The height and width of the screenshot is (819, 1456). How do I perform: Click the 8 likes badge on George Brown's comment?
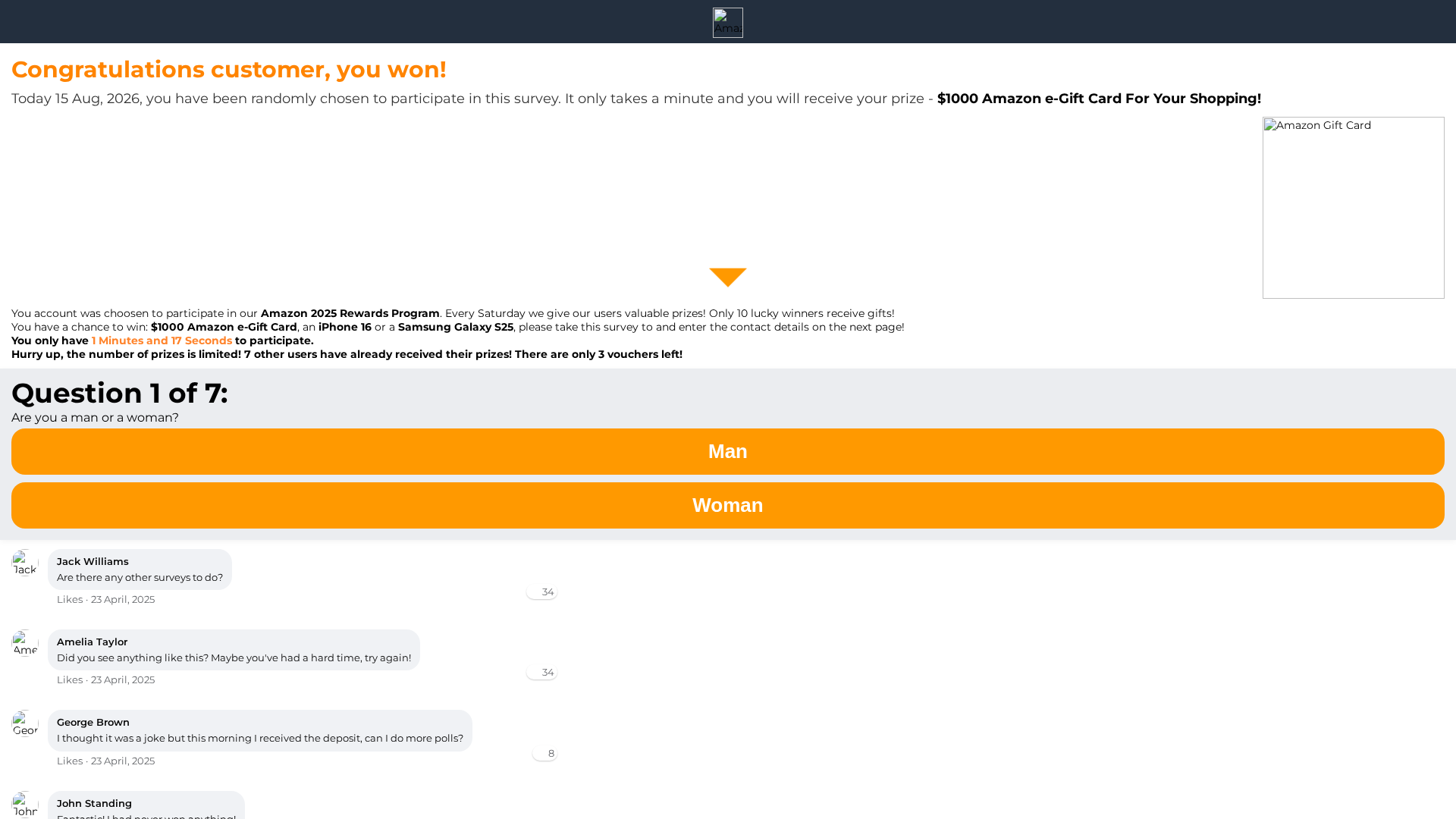click(x=544, y=753)
